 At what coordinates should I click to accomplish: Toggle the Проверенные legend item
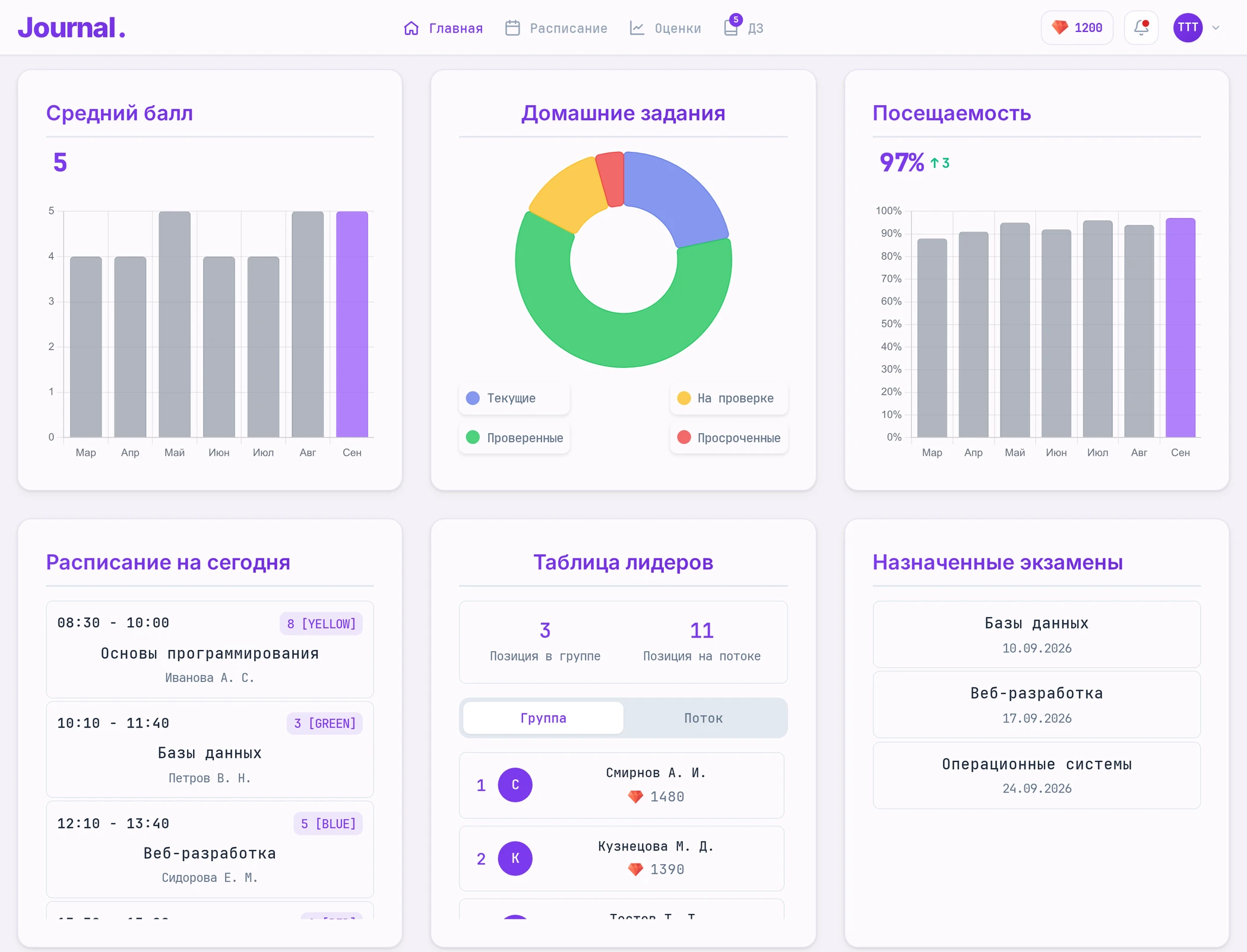click(x=514, y=437)
